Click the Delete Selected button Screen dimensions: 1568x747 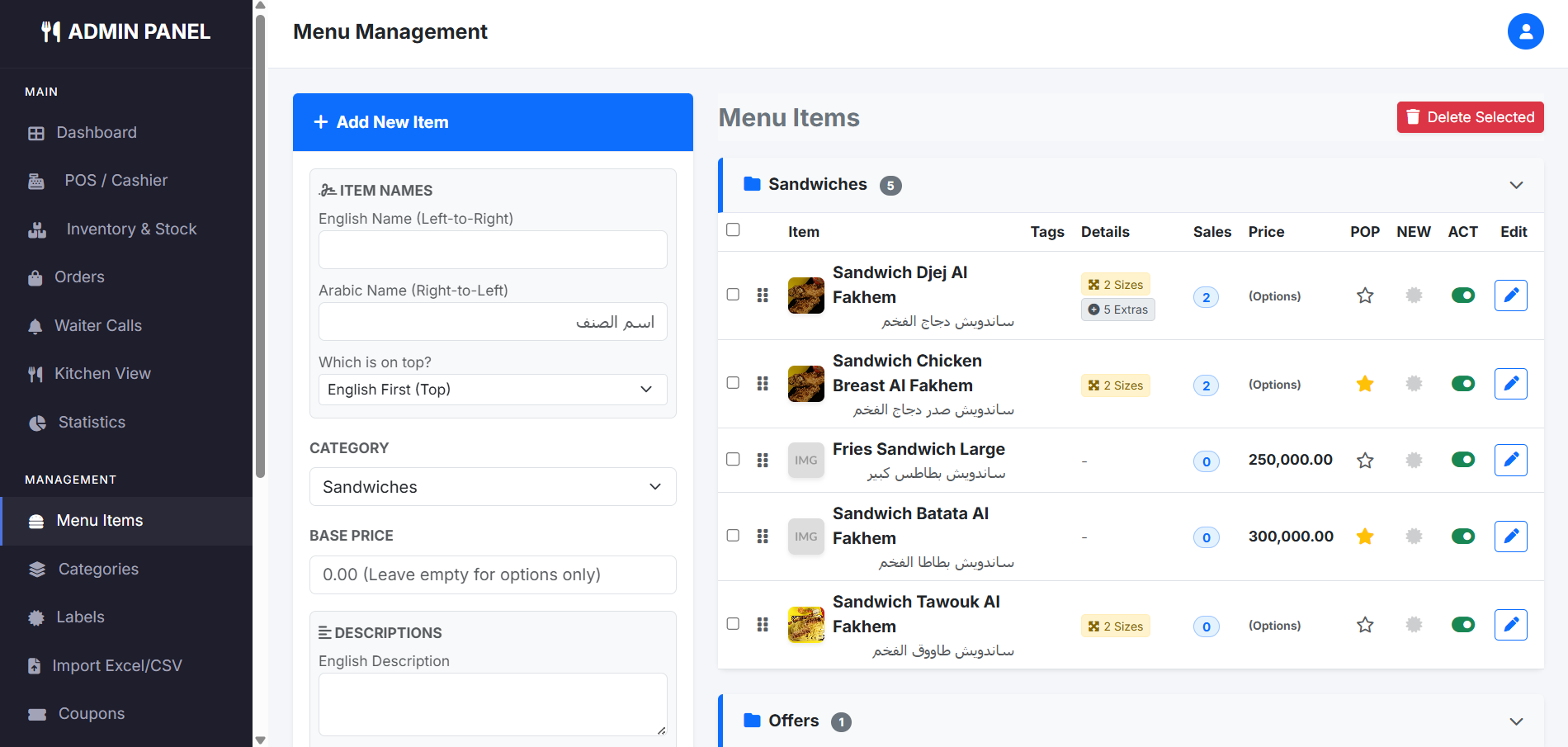(x=1470, y=117)
